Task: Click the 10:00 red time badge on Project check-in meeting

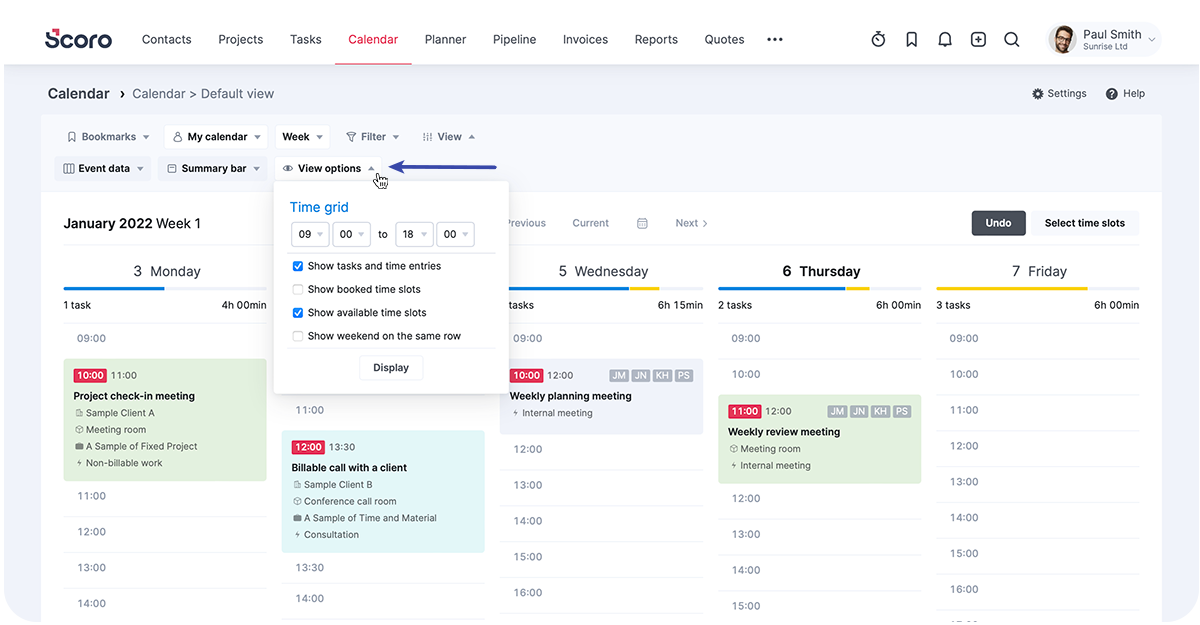Action: [x=90, y=375]
